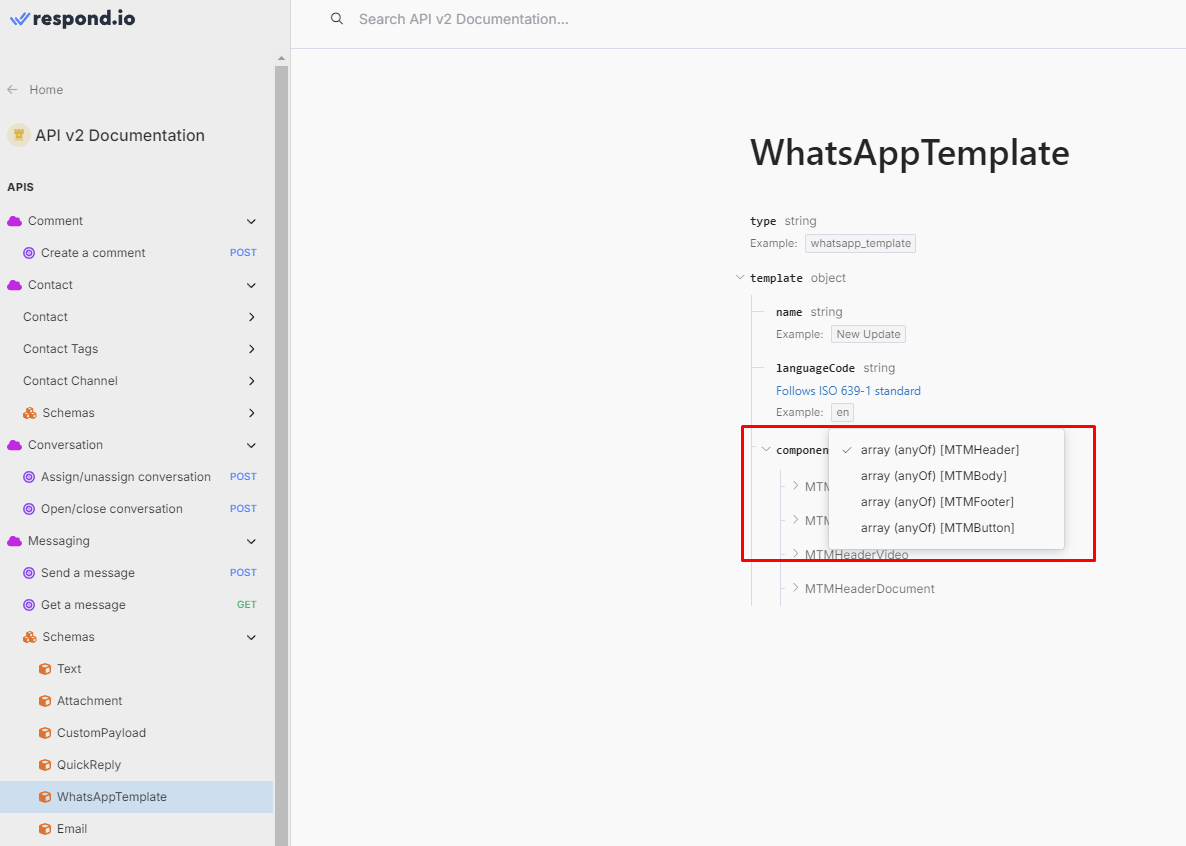Click the en example value
The height and width of the screenshot is (846, 1186).
(x=843, y=412)
